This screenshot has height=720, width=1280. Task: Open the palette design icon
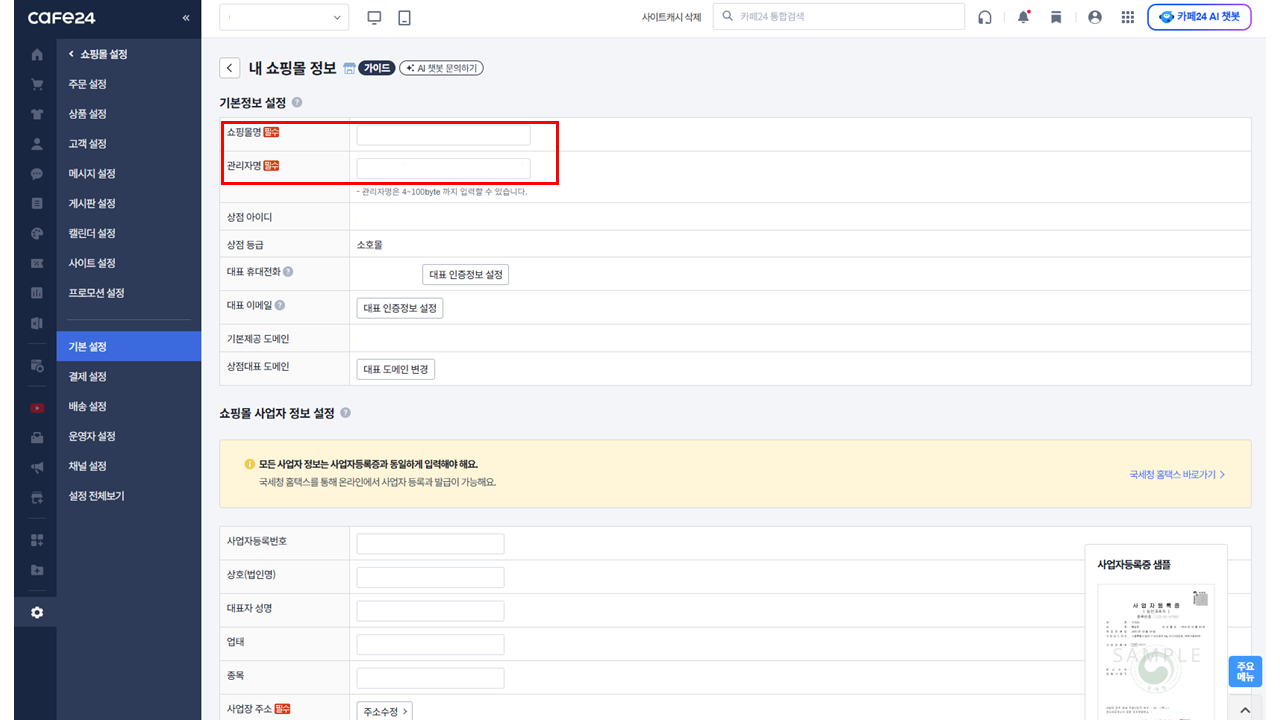[x=37, y=233]
